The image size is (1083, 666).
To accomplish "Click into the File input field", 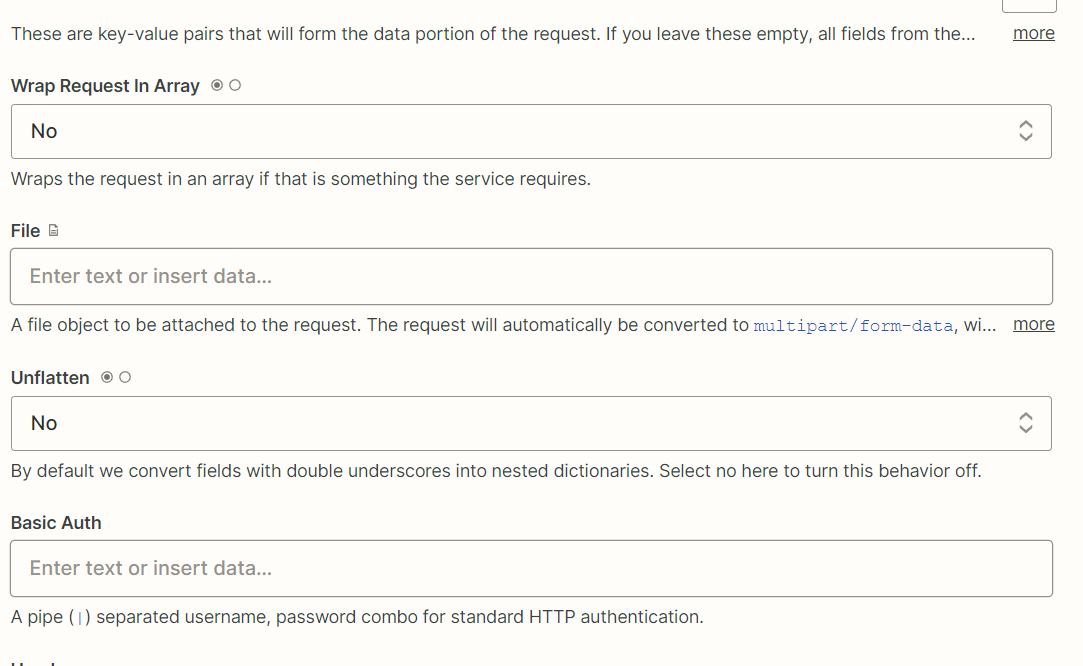I will (x=530, y=276).
